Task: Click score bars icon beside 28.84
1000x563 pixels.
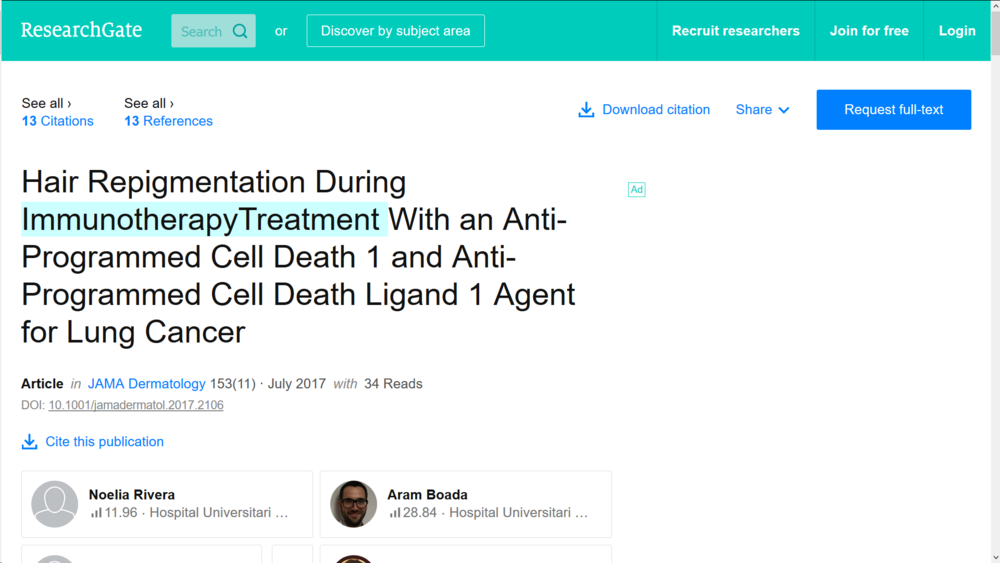Action: tap(395, 513)
